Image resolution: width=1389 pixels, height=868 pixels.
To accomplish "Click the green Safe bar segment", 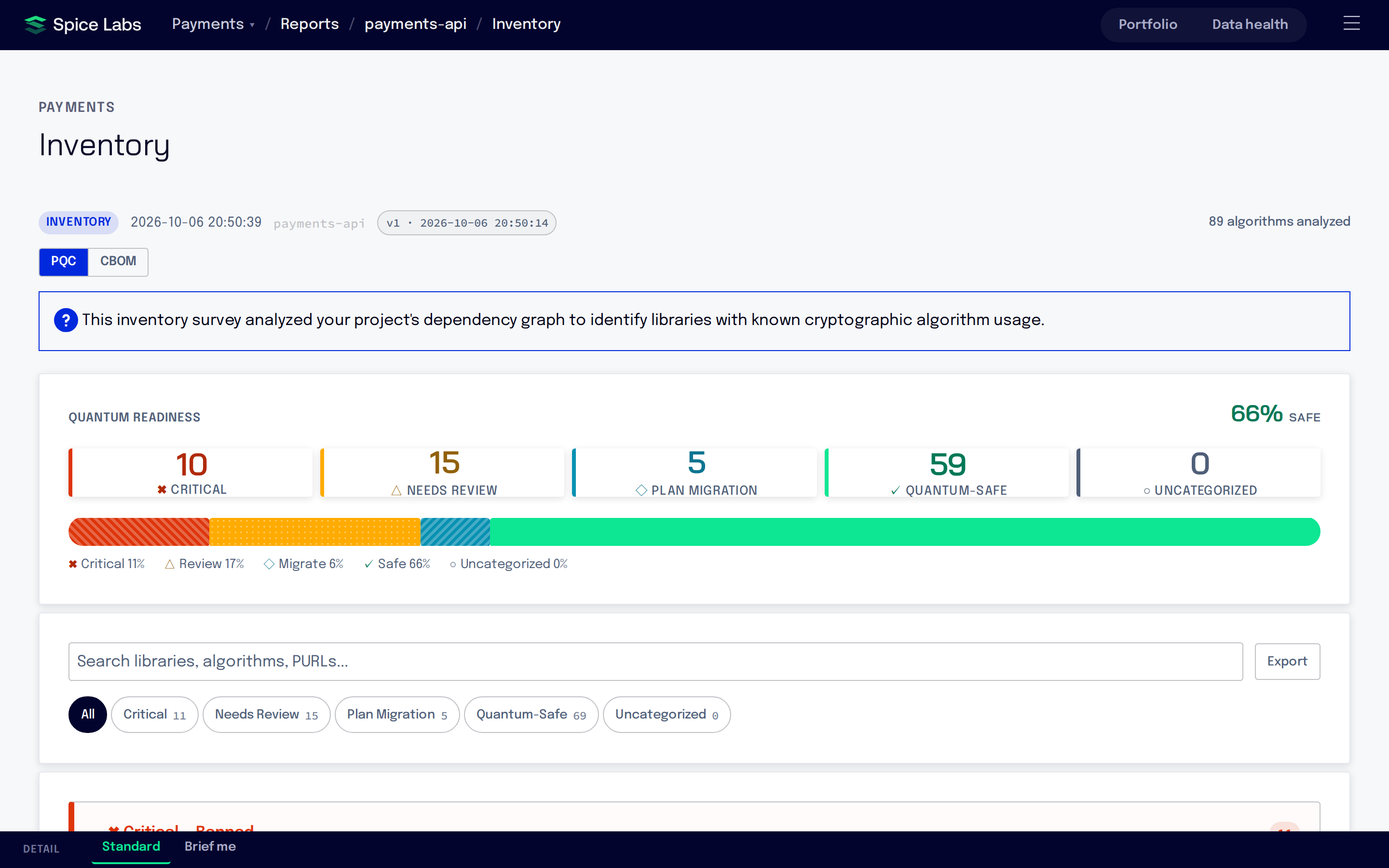I will 905,531.
